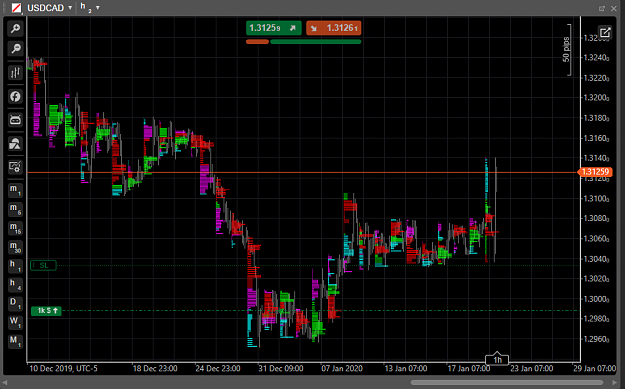This screenshot has height=389, width=625.
Task: Switch to W1 weekly timeframe
Action: [x=15, y=322]
